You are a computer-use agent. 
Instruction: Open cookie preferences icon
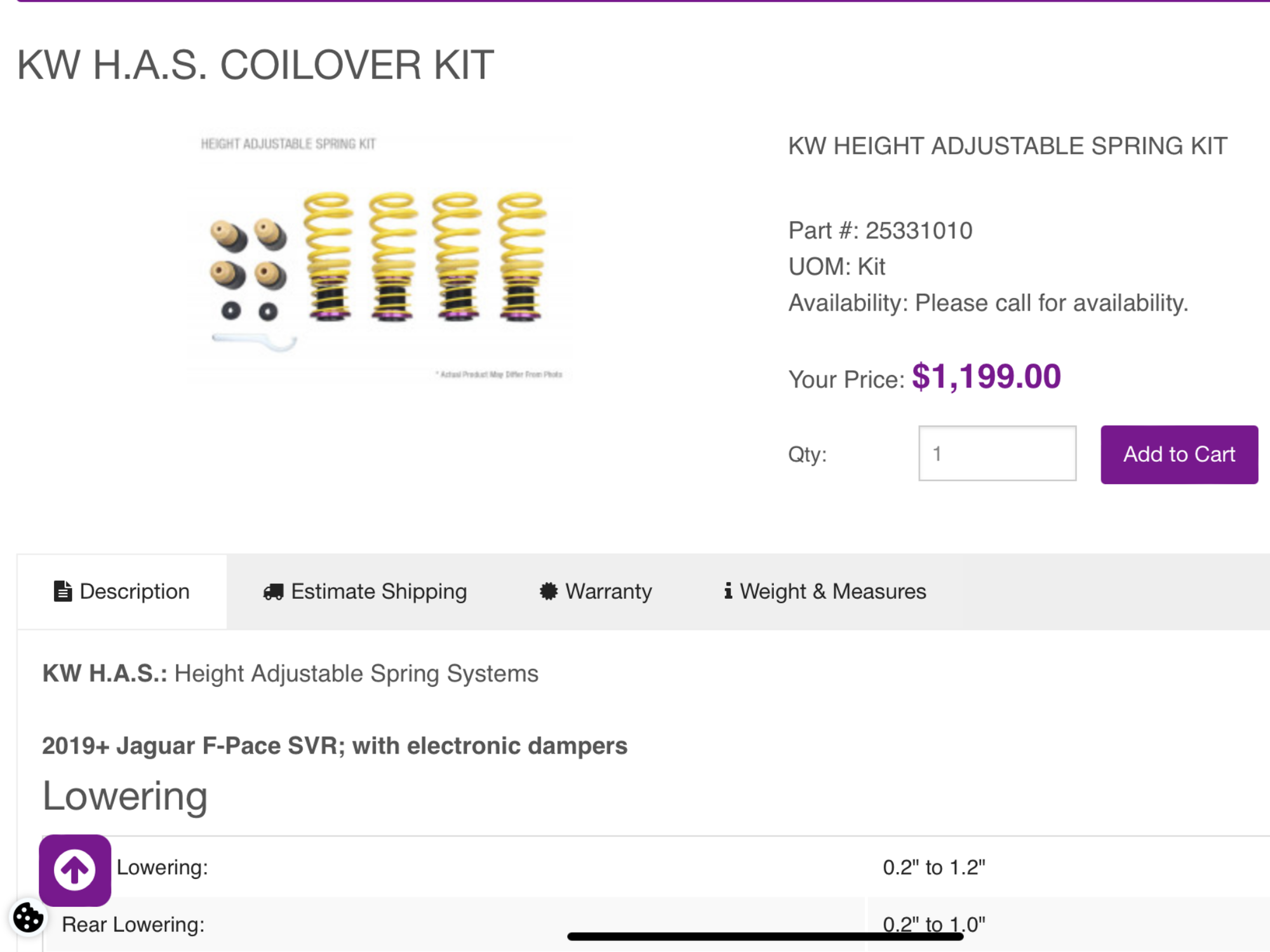pyautogui.click(x=28, y=918)
